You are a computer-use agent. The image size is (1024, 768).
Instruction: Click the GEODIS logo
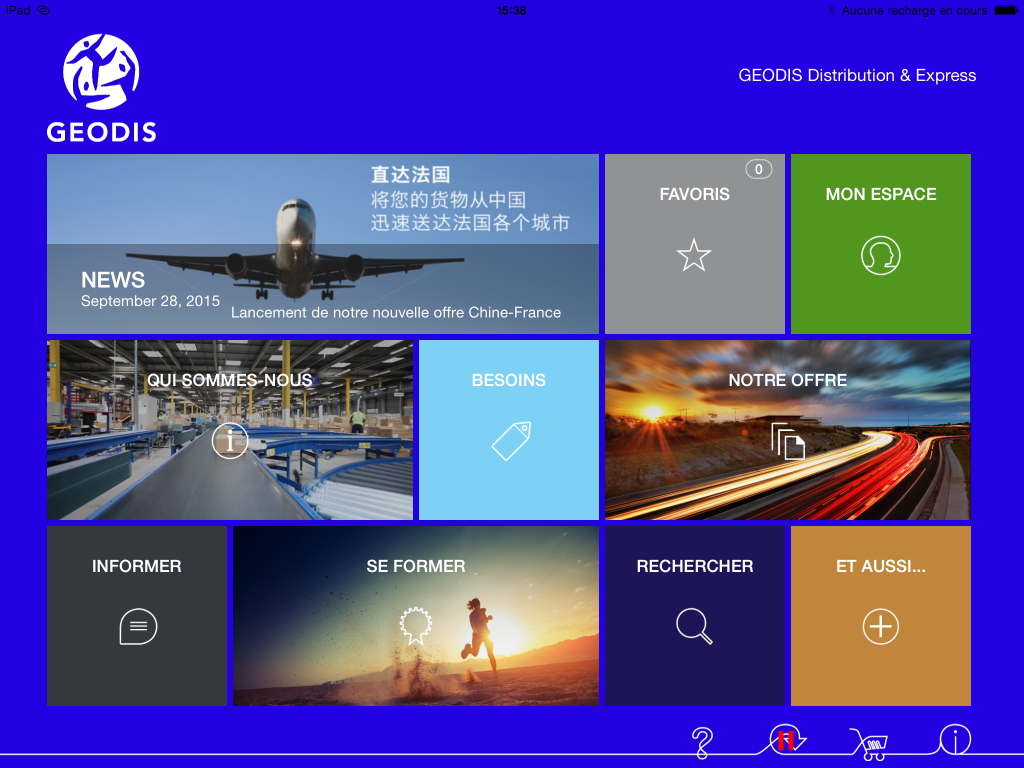click(x=101, y=88)
